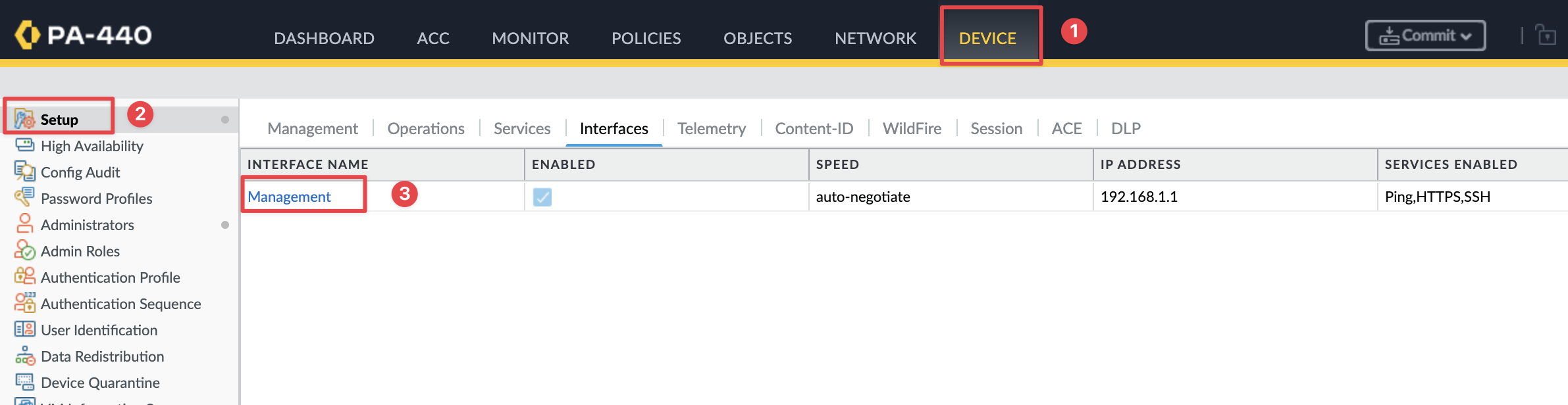Switch to the DLP tab
Viewport: 1568px width, 405px height.
1126,128
